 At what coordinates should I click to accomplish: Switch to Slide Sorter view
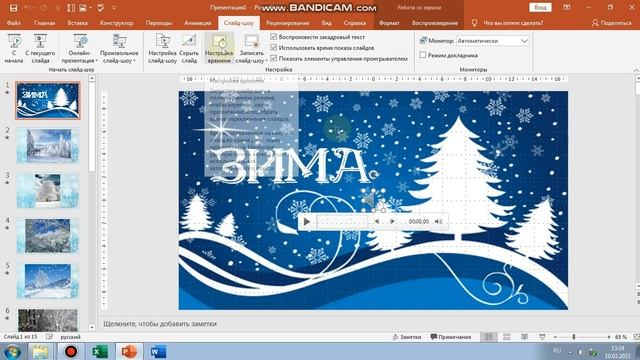pyautogui.click(x=507, y=337)
